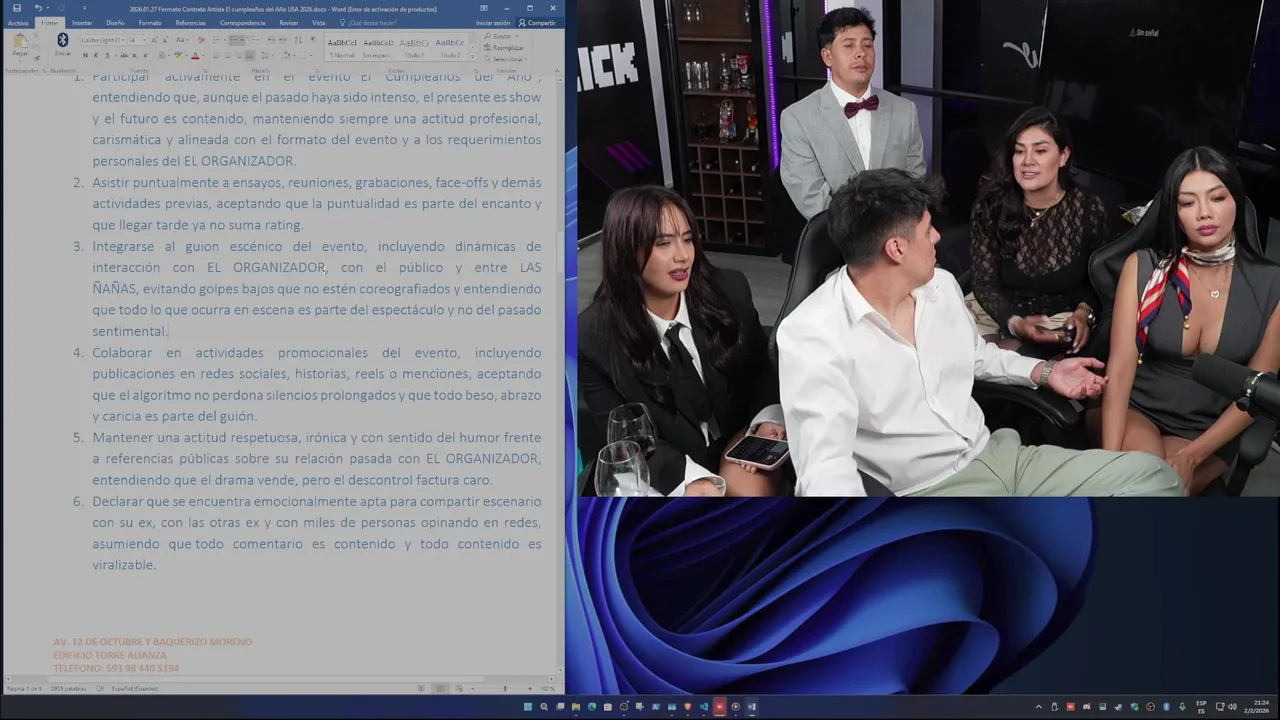Click the Compartir share button
Screen dimensions: 1280x720
point(537,23)
